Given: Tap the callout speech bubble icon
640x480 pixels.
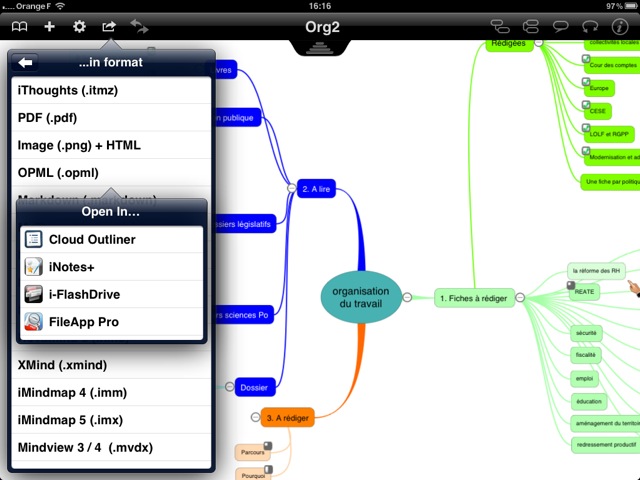Looking at the screenshot, I should point(560,26).
